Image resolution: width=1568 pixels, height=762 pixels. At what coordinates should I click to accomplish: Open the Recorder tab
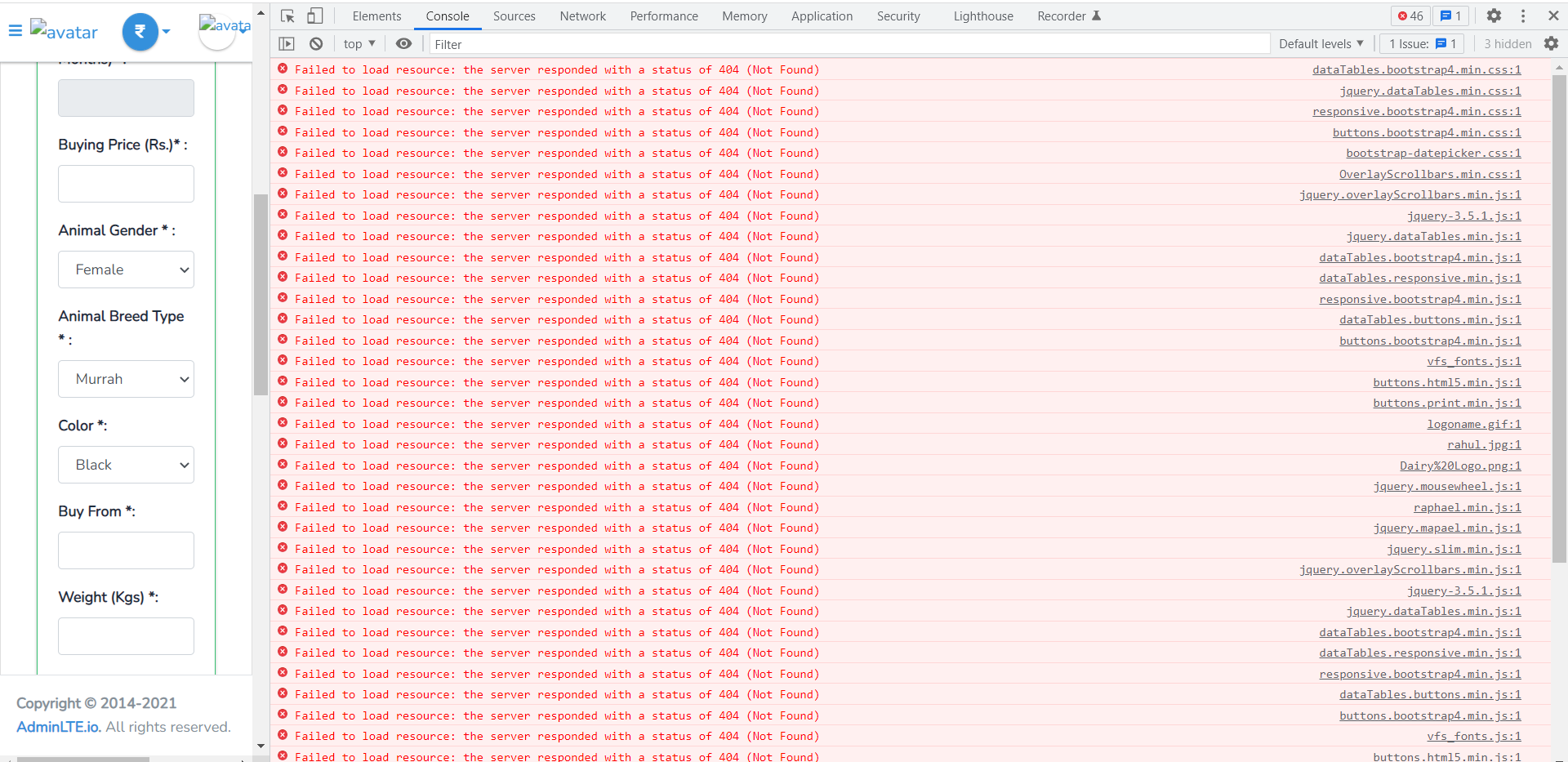tap(1068, 16)
